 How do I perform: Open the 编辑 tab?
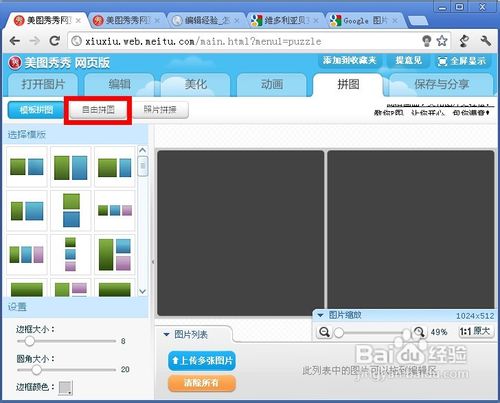(119, 85)
